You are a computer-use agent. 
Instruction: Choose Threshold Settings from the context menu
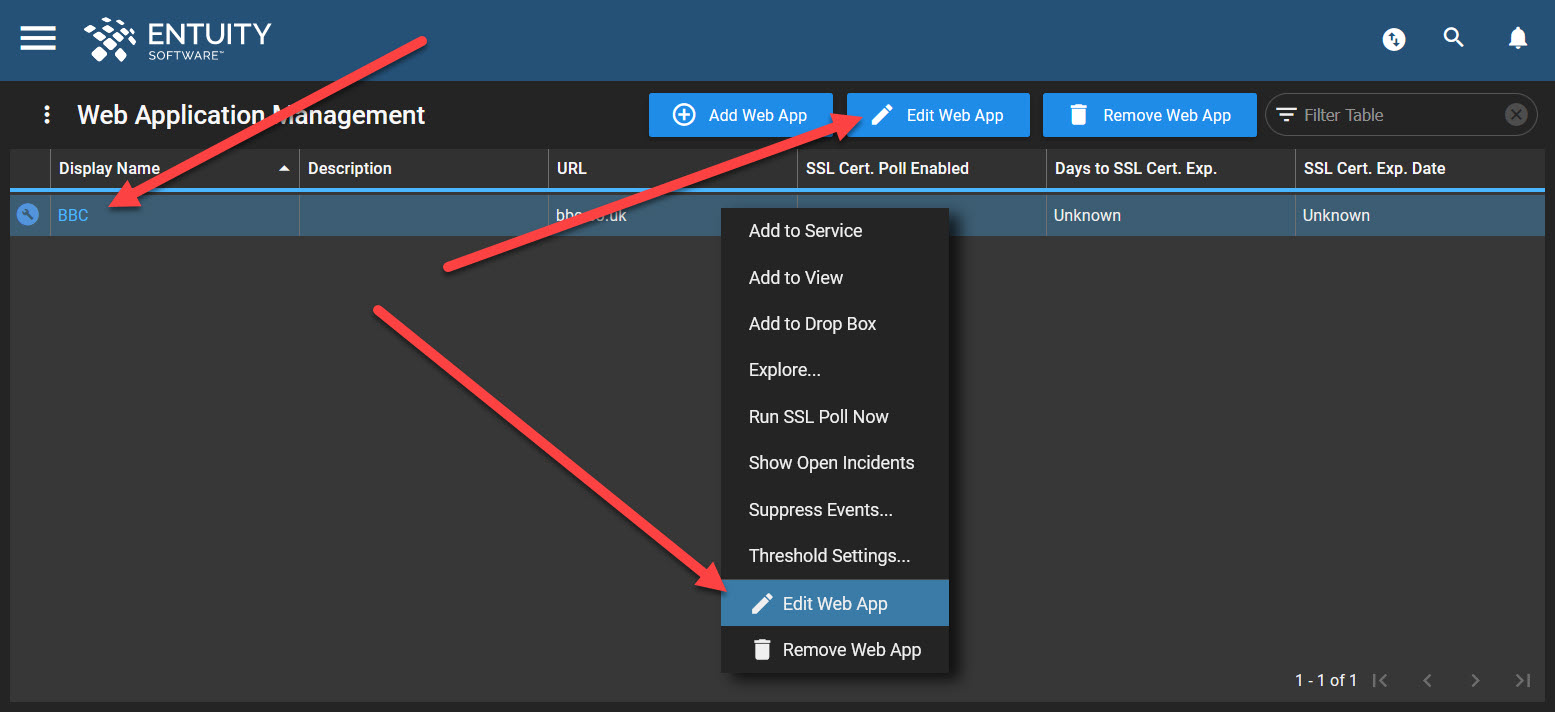point(829,556)
